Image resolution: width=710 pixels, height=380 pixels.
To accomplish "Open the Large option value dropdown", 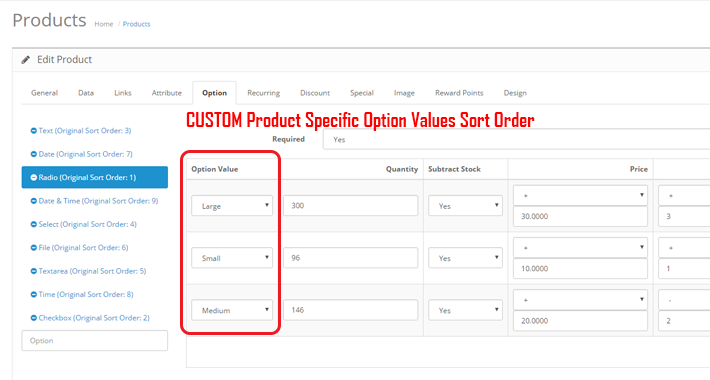I will [x=232, y=206].
